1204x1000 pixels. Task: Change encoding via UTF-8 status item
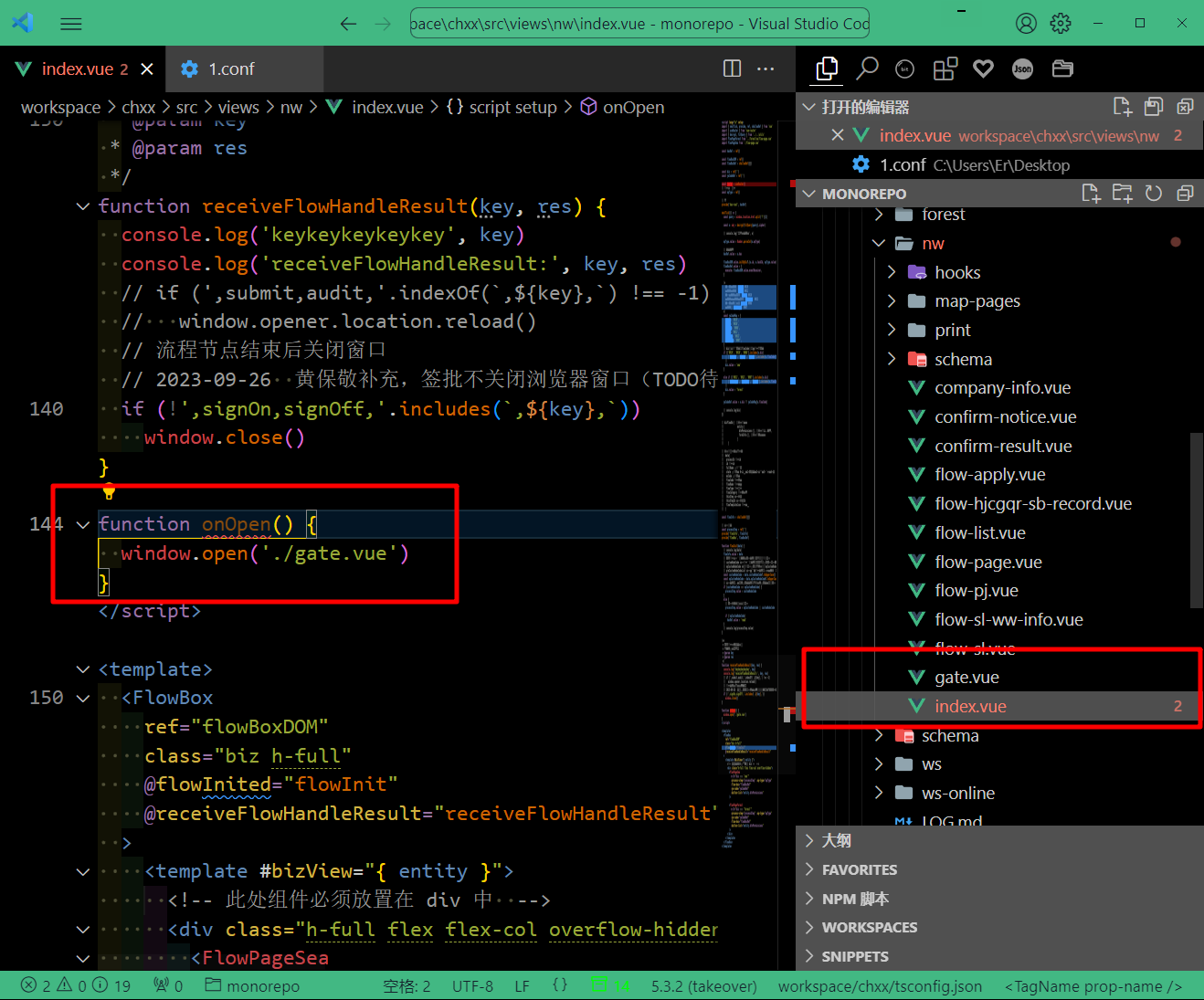click(472, 986)
